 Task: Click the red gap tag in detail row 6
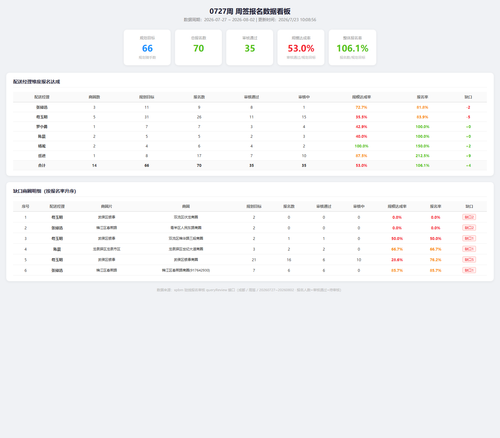(469, 270)
